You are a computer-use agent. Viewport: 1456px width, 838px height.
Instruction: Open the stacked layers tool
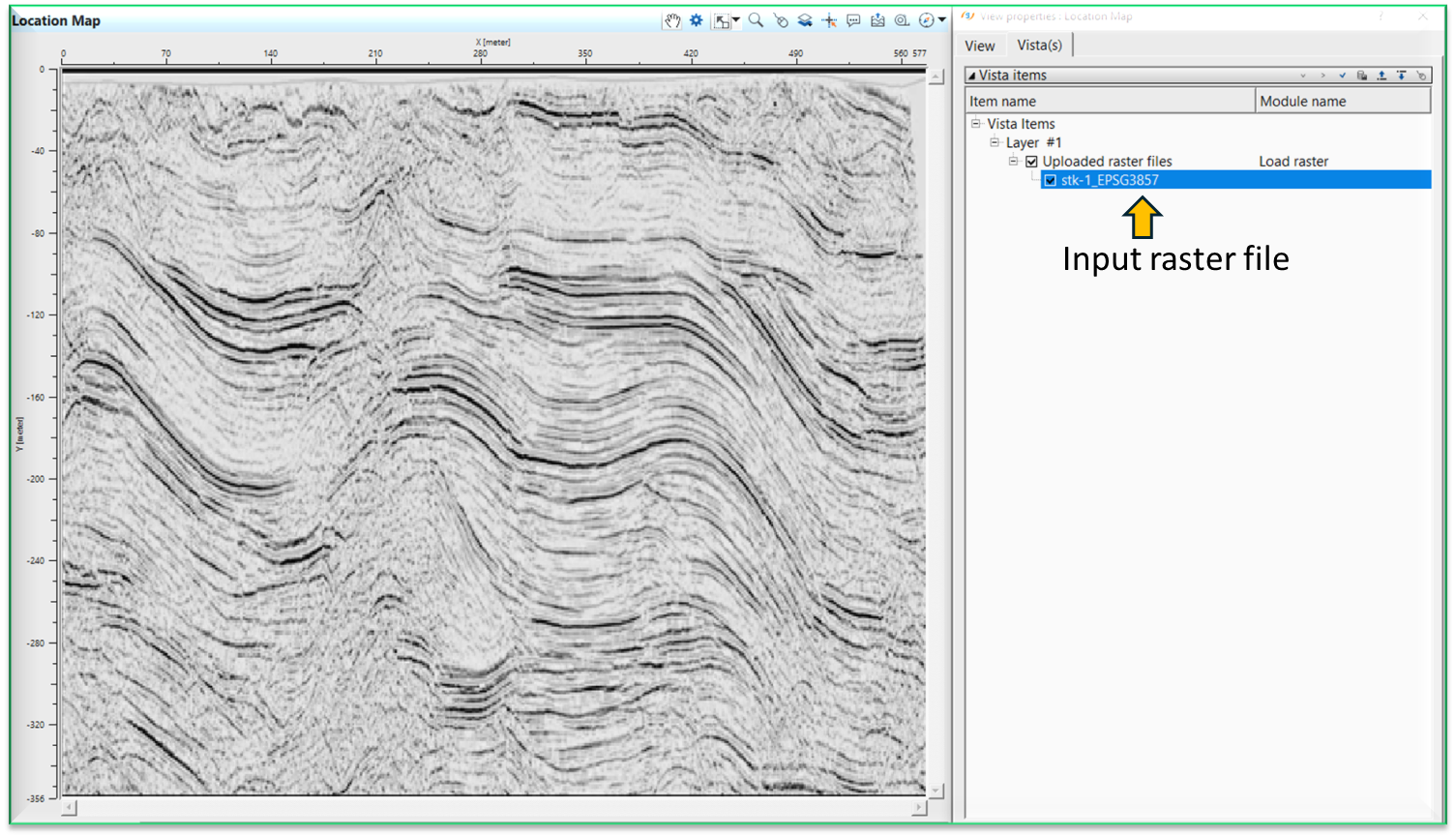point(804,20)
